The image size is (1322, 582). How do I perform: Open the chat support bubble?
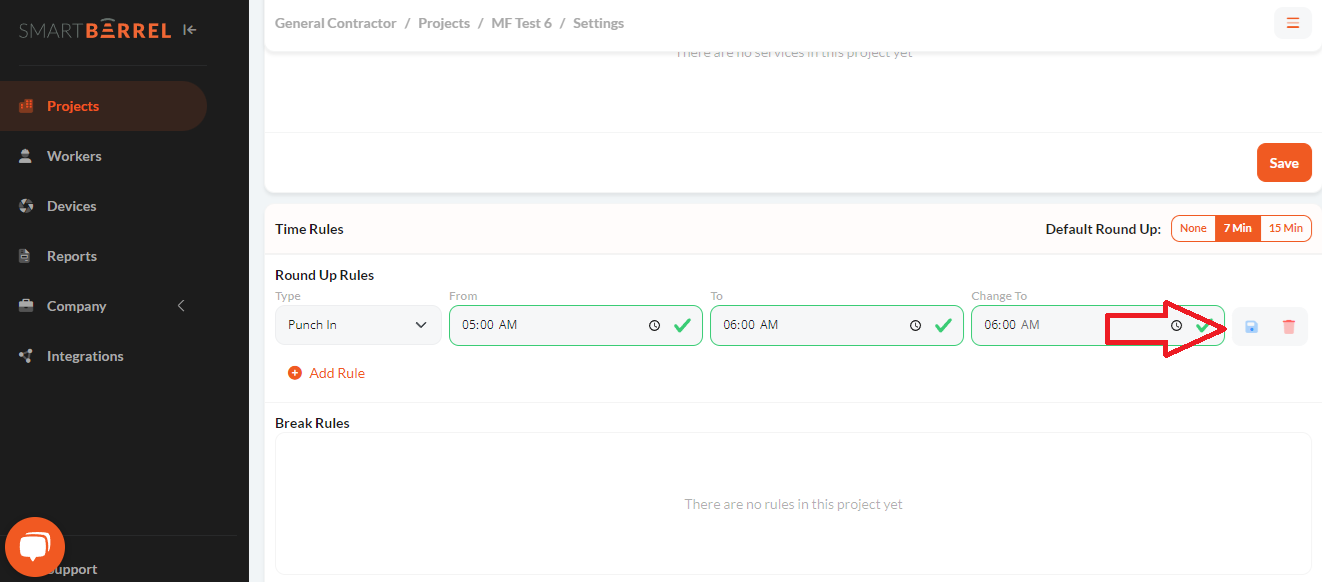34,547
